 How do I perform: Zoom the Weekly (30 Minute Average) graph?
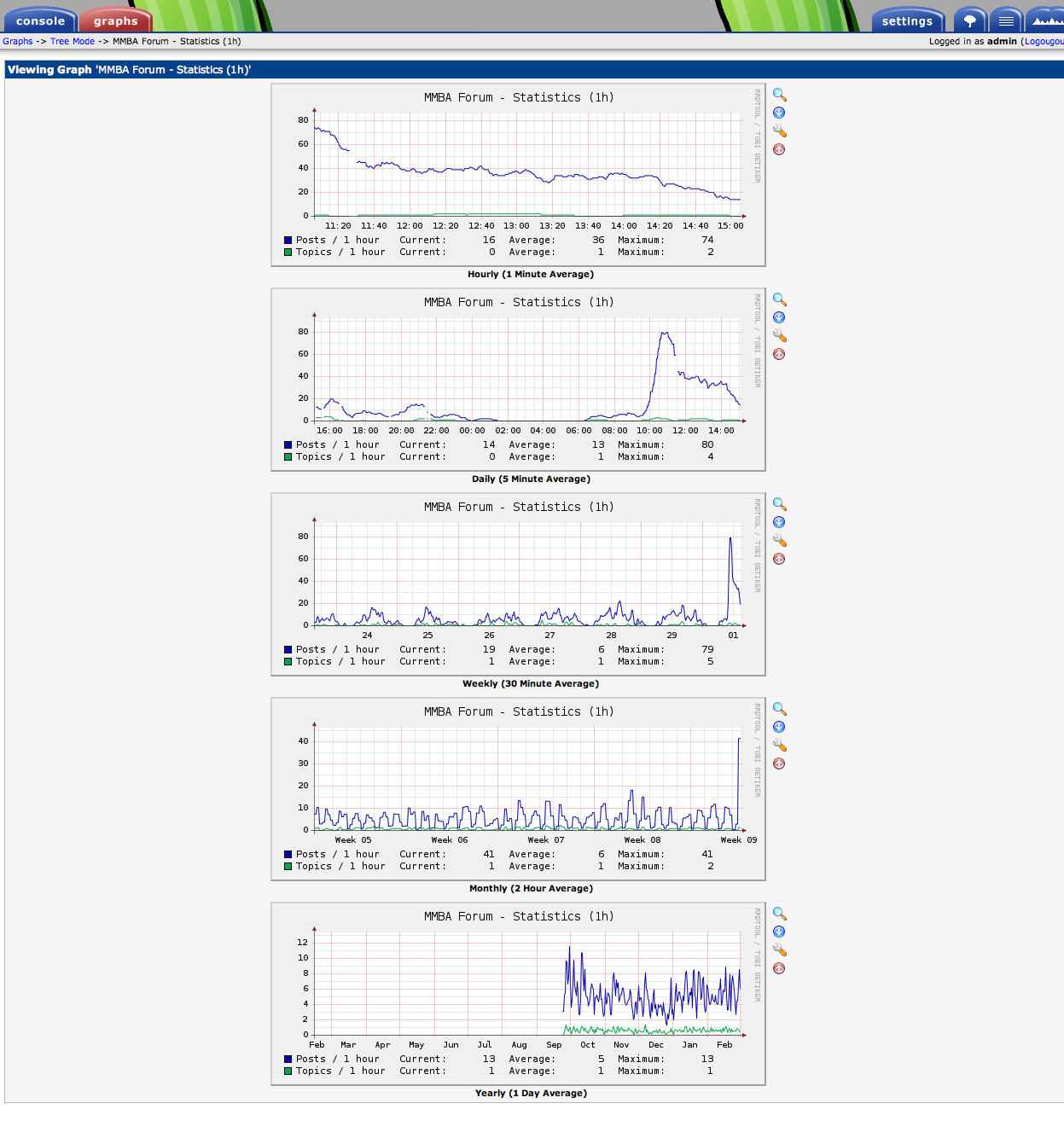coord(780,504)
